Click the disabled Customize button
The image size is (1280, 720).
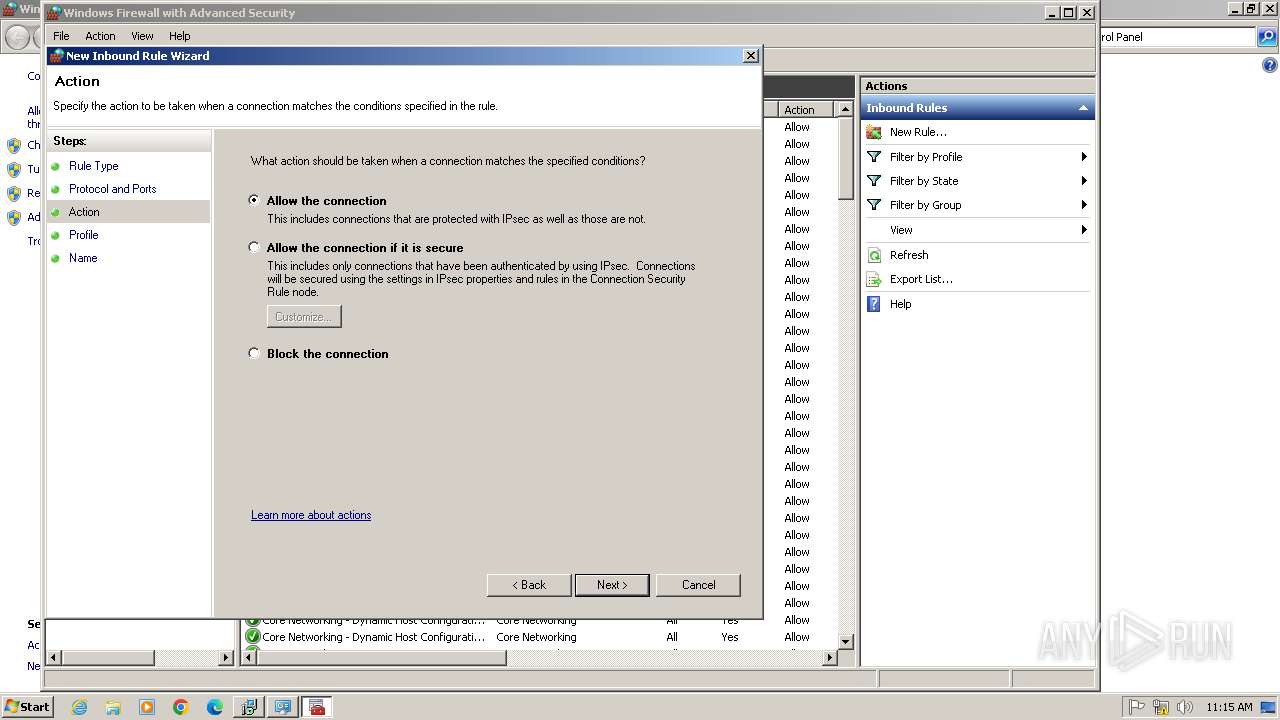tap(304, 317)
